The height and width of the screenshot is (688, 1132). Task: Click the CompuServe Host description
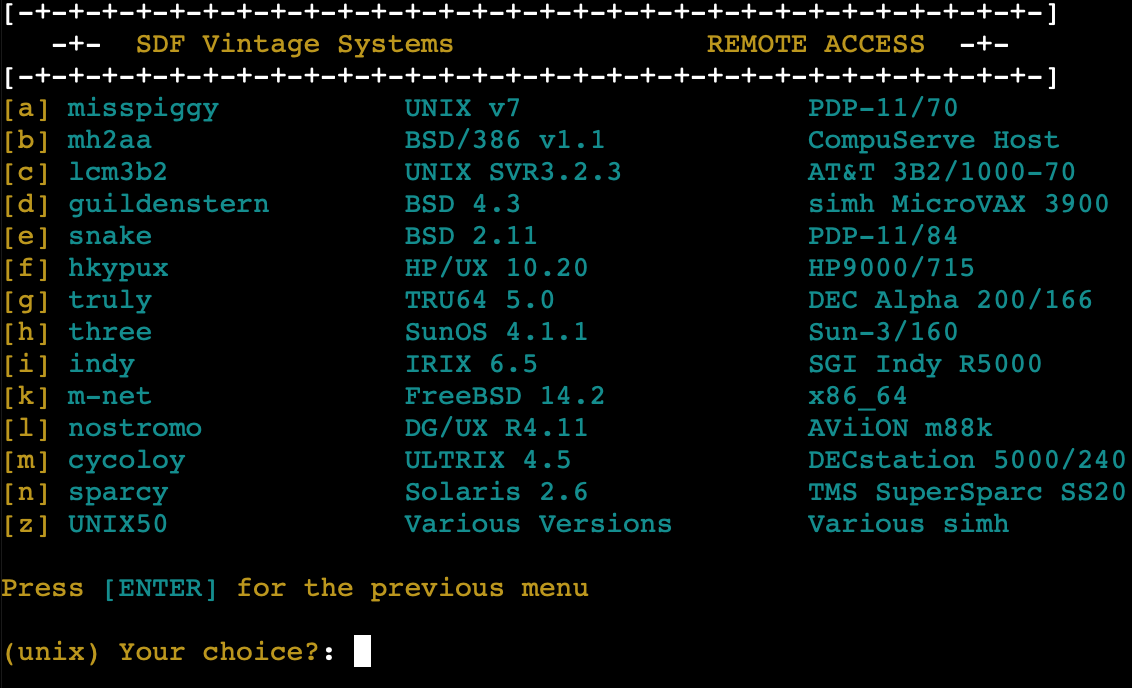tap(933, 140)
